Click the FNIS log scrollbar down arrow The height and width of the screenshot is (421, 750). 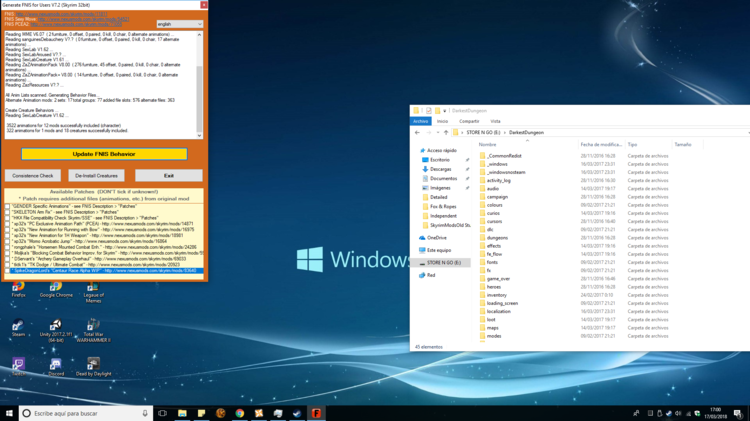pyautogui.click(x=199, y=135)
